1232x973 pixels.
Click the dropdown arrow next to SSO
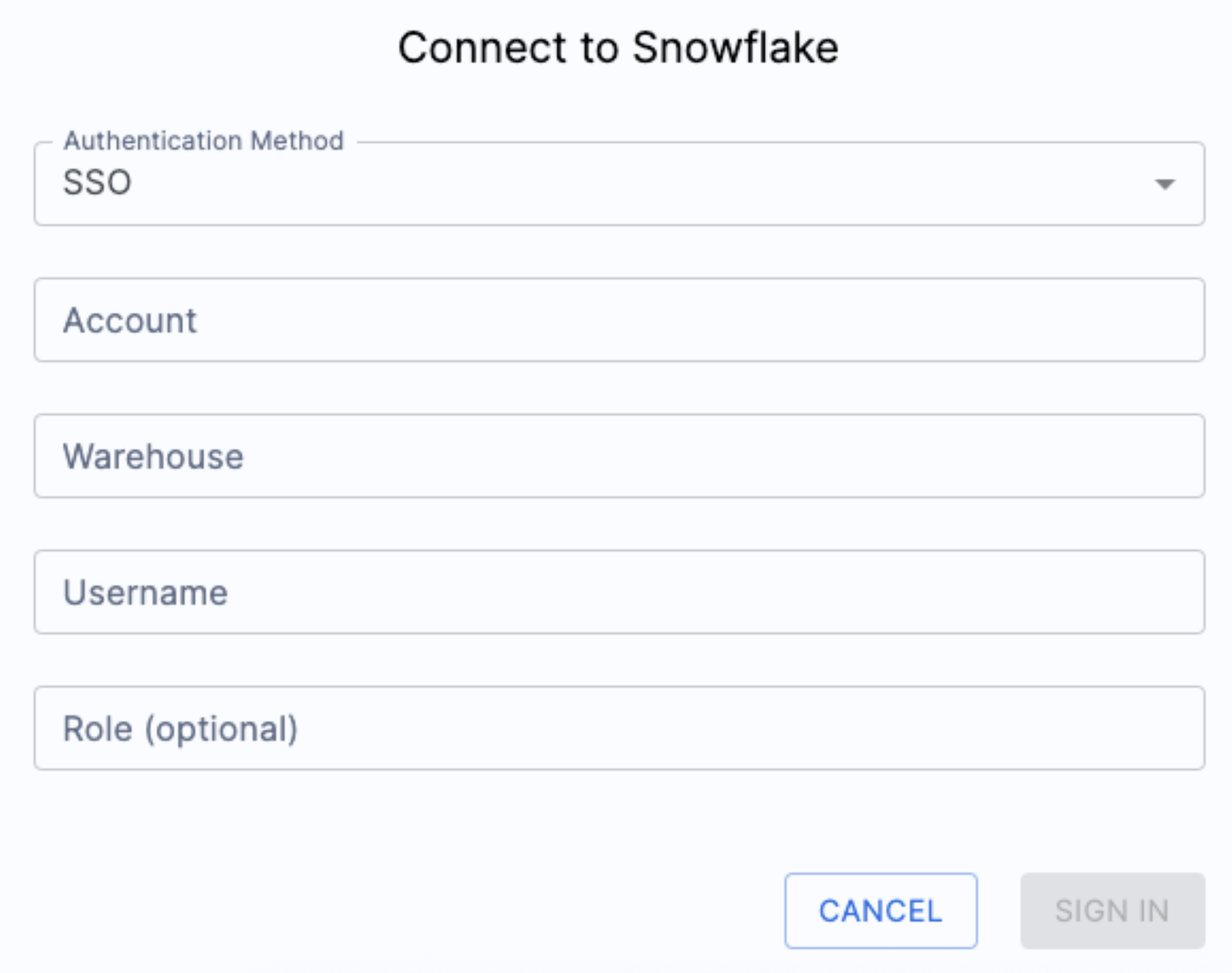point(1166,184)
